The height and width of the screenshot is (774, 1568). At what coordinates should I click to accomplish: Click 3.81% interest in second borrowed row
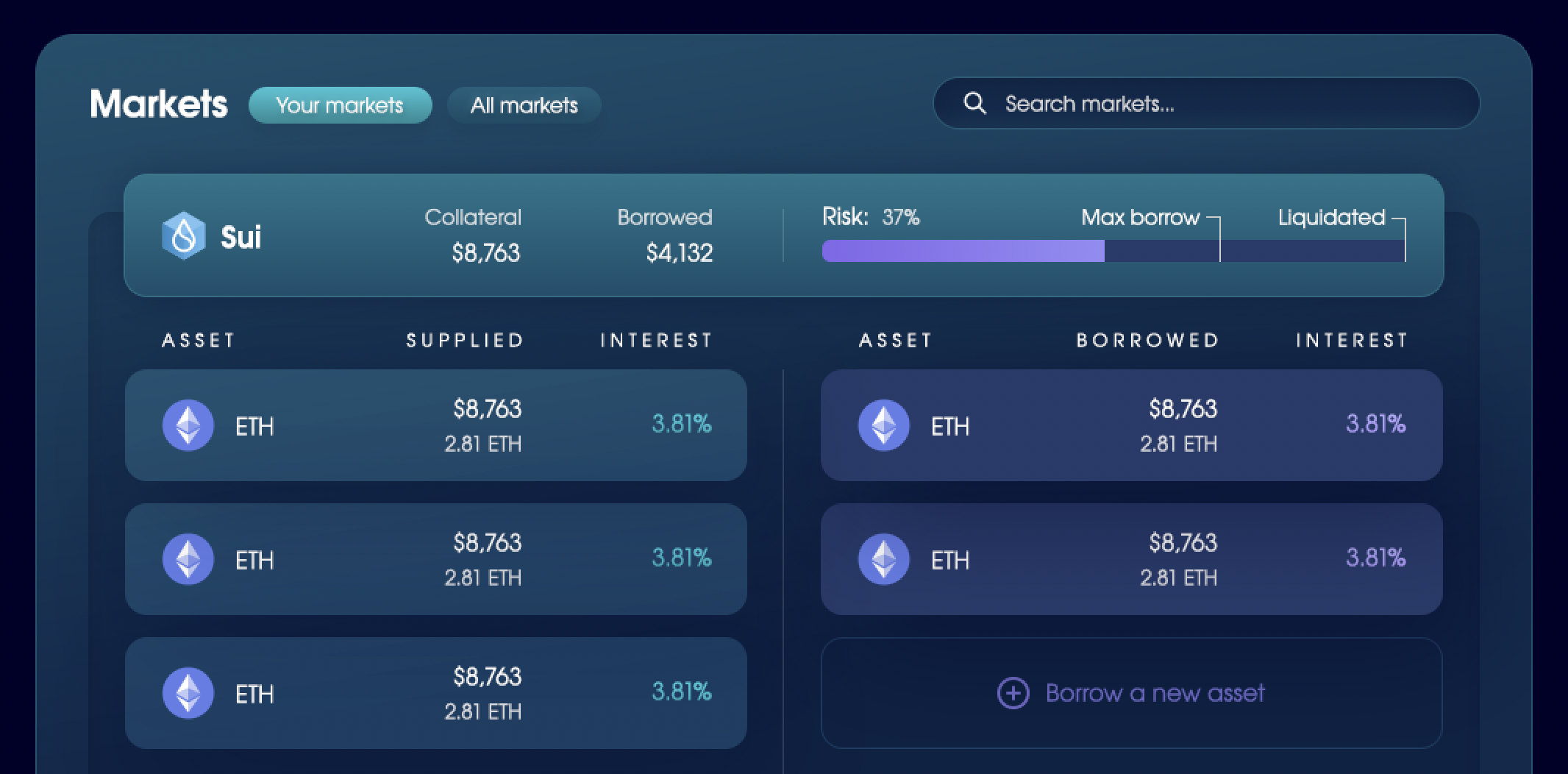click(1376, 558)
